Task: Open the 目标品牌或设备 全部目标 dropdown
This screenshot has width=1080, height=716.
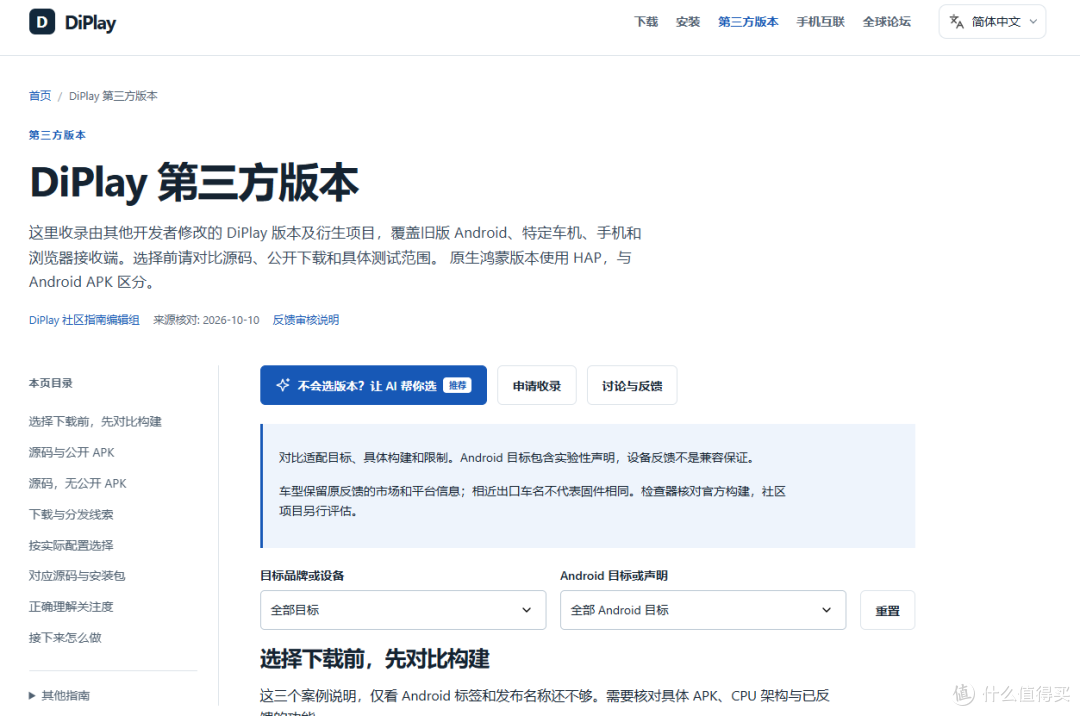Action: pos(403,610)
